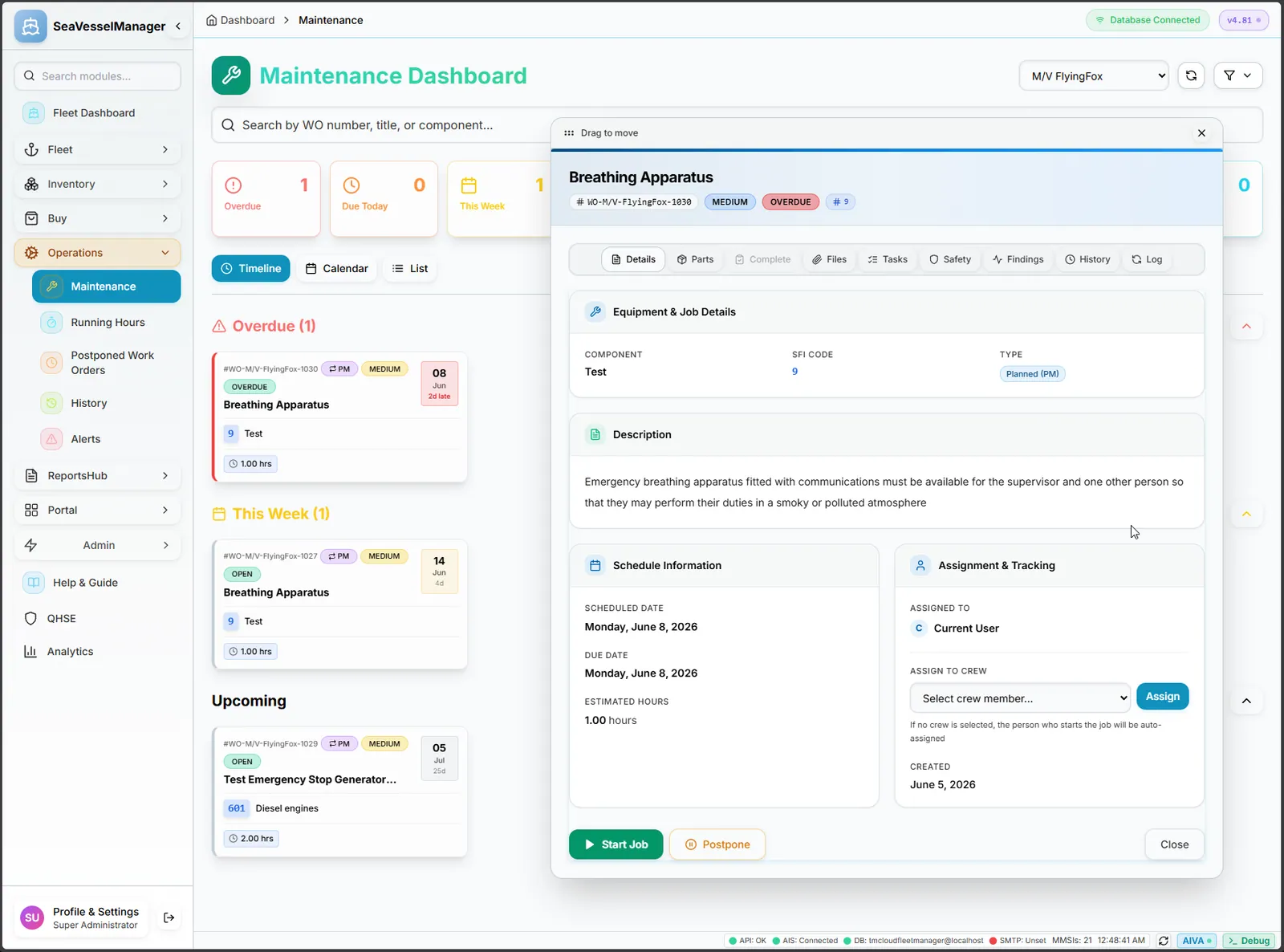Open the Log tab
Screen dimensions: 1284x952
point(1147,259)
